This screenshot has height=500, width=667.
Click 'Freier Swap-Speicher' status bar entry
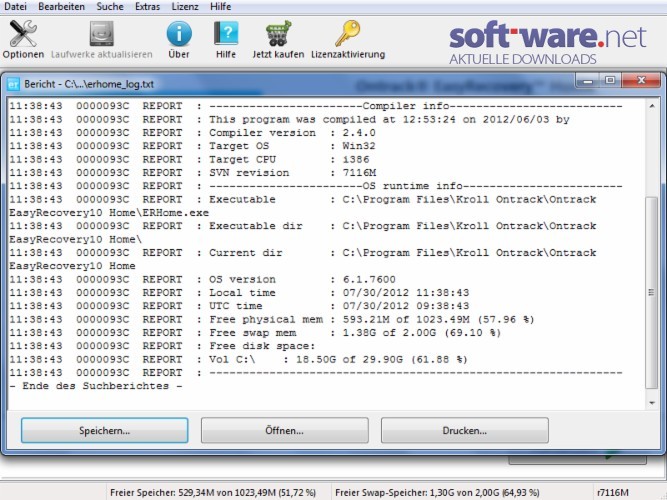click(437, 493)
